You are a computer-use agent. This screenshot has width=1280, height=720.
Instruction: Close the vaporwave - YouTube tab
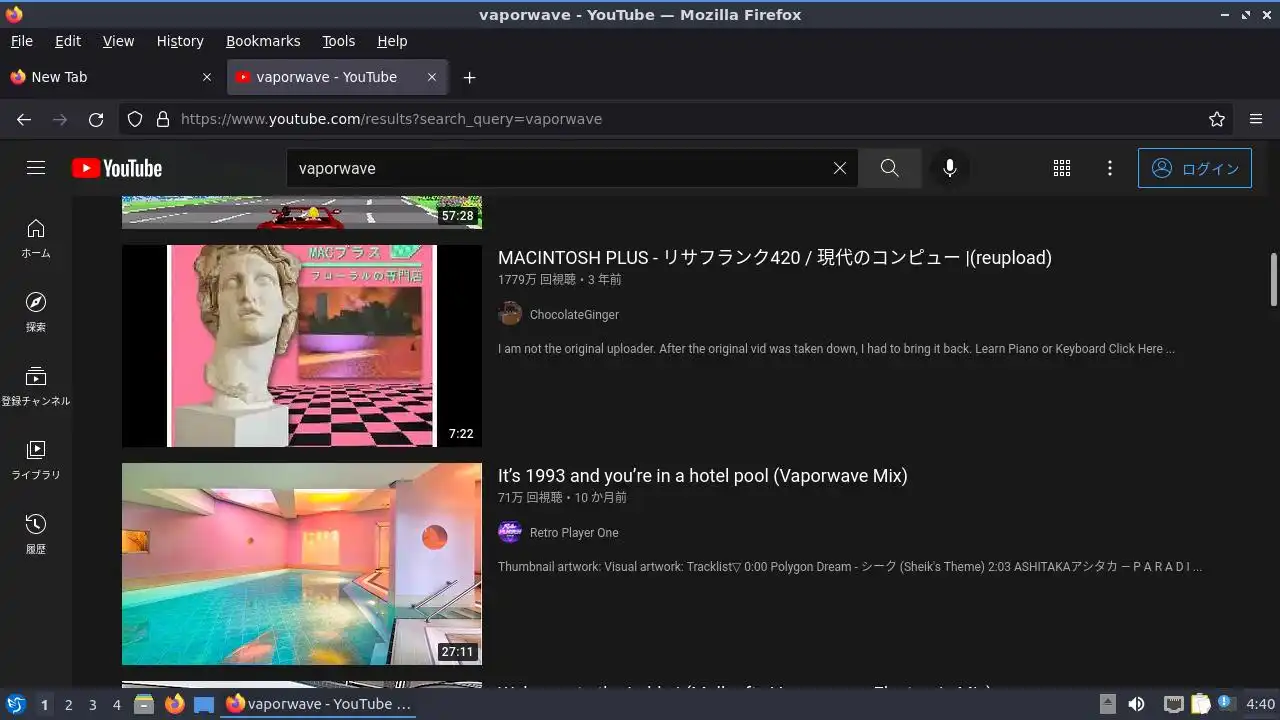coord(432,77)
